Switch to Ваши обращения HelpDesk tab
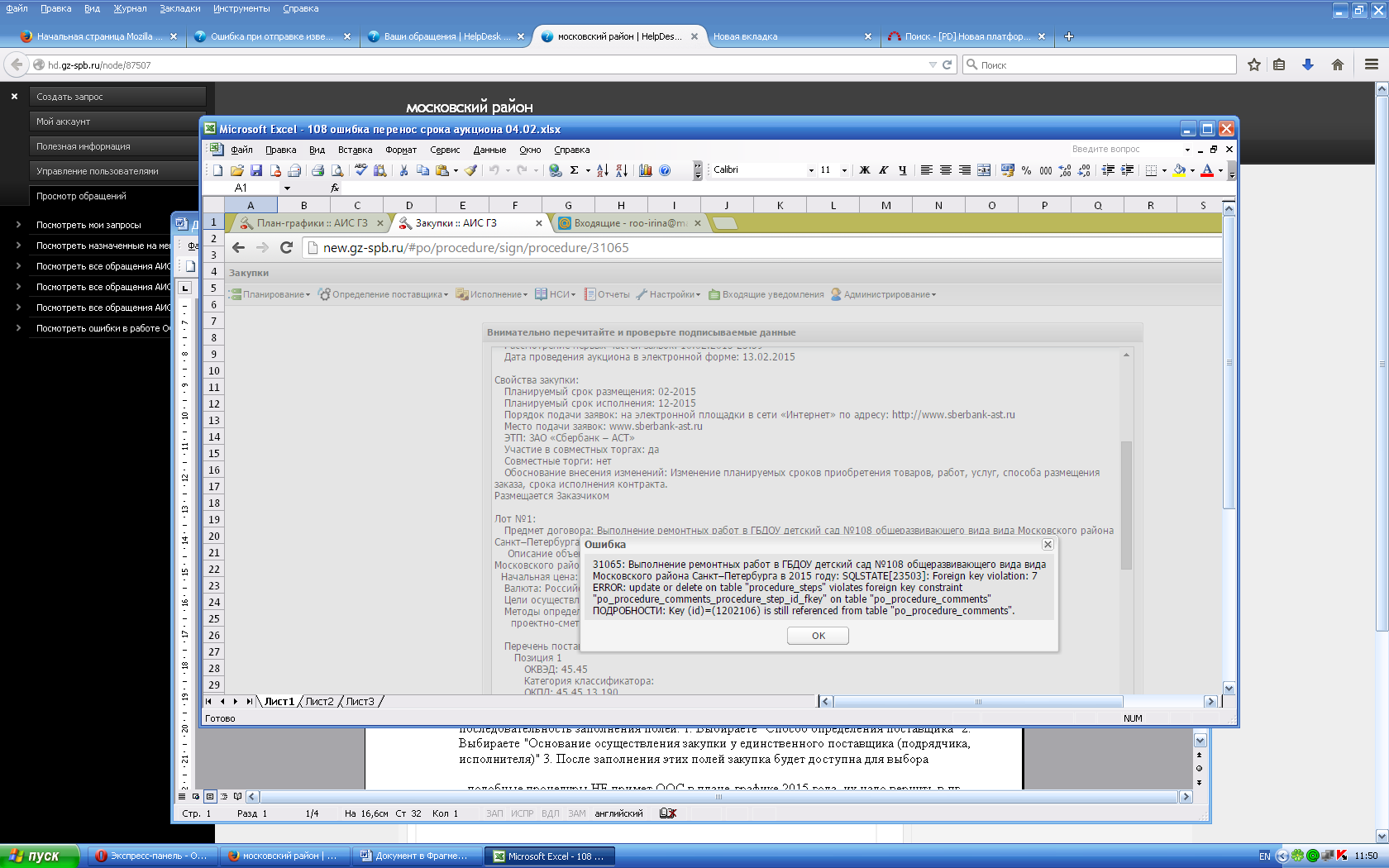The height and width of the screenshot is (868, 1389). pyautogui.click(x=446, y=36)
